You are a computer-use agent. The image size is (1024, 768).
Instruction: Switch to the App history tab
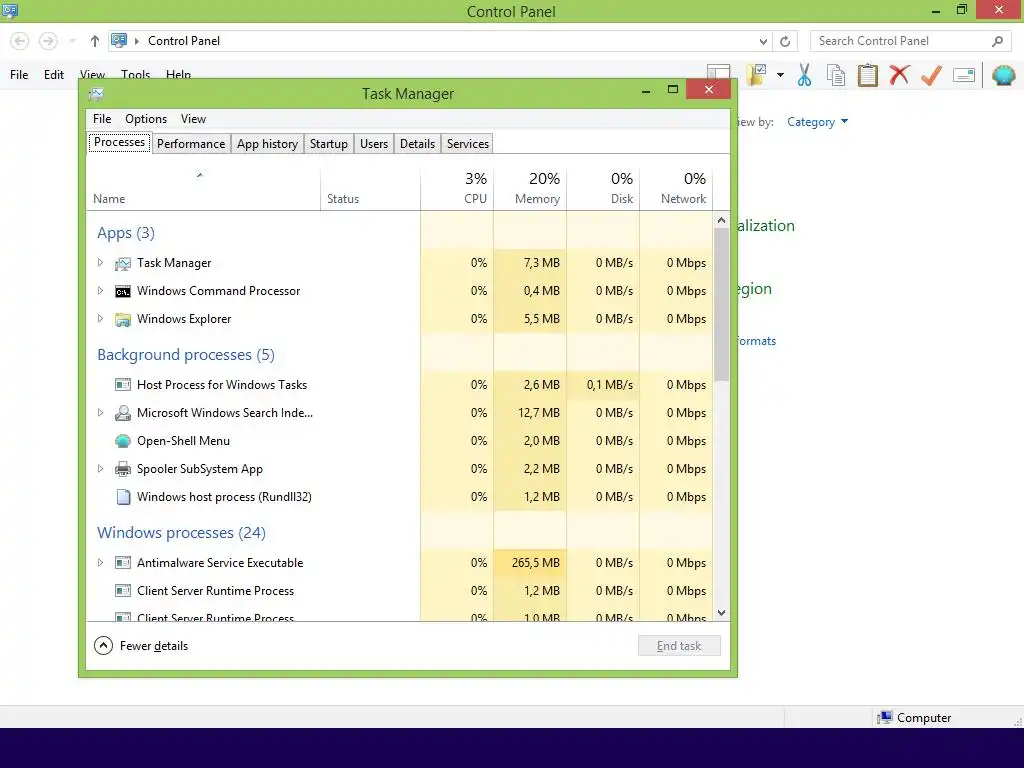coord(267,144)
